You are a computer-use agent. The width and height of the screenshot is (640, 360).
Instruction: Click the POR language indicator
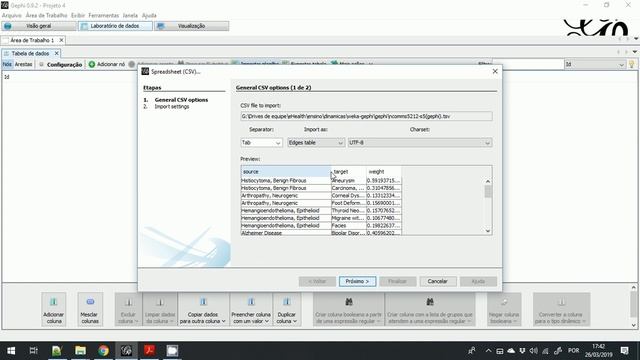click(x=573, y=351)
